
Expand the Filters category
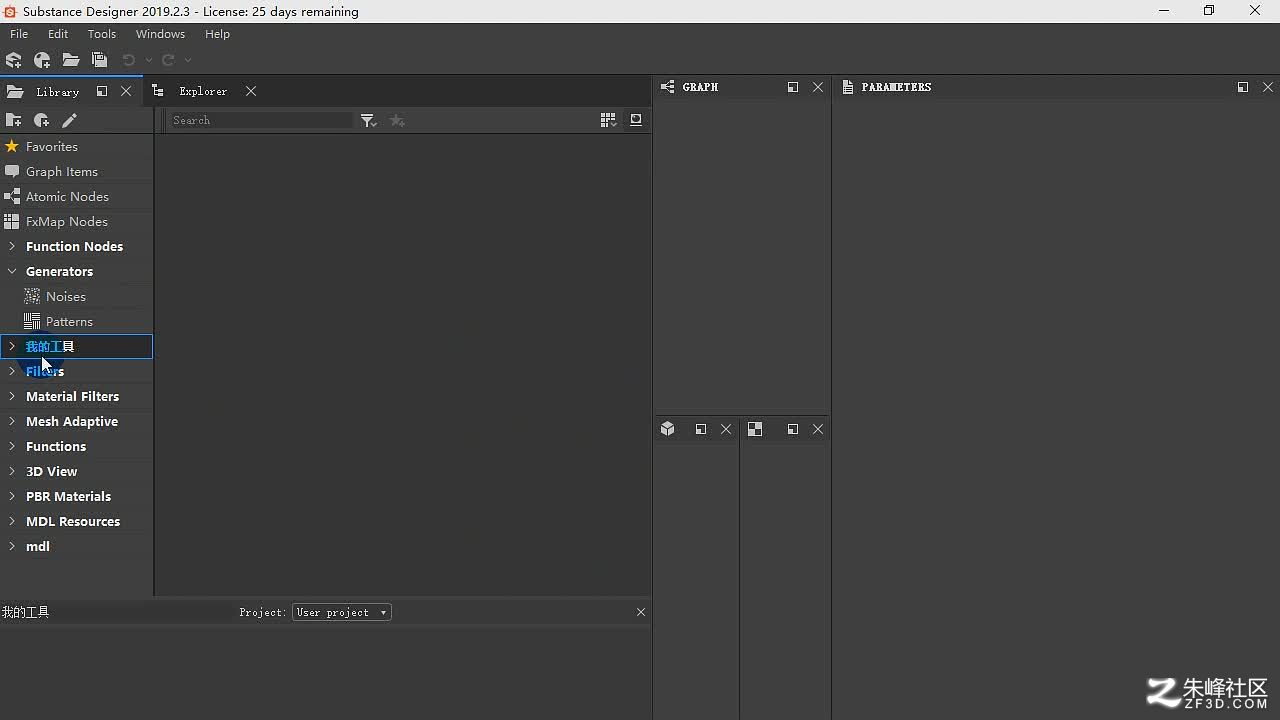pos(11,371)
